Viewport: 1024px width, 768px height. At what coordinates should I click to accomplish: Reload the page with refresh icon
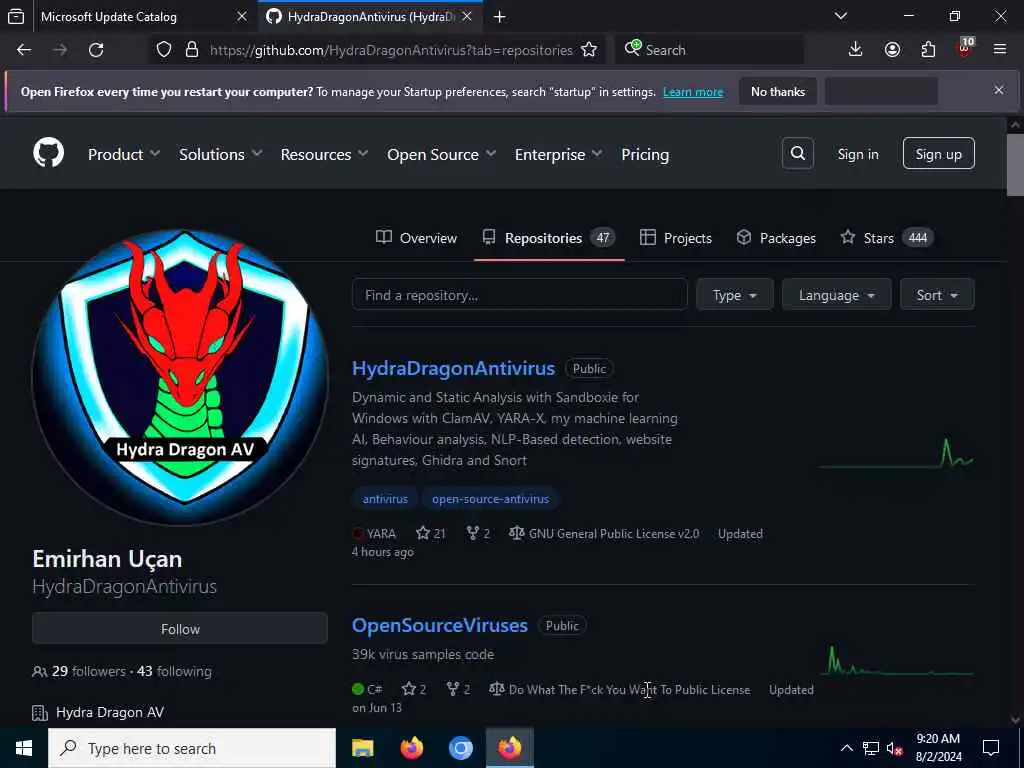pos(96,50)
